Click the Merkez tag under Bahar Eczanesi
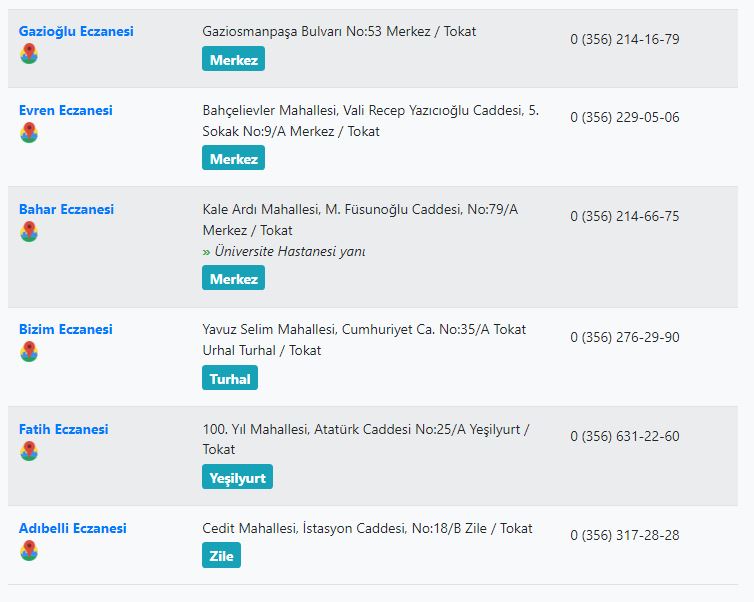This screenshot has height=602, width=754. [x=233, y=278]
